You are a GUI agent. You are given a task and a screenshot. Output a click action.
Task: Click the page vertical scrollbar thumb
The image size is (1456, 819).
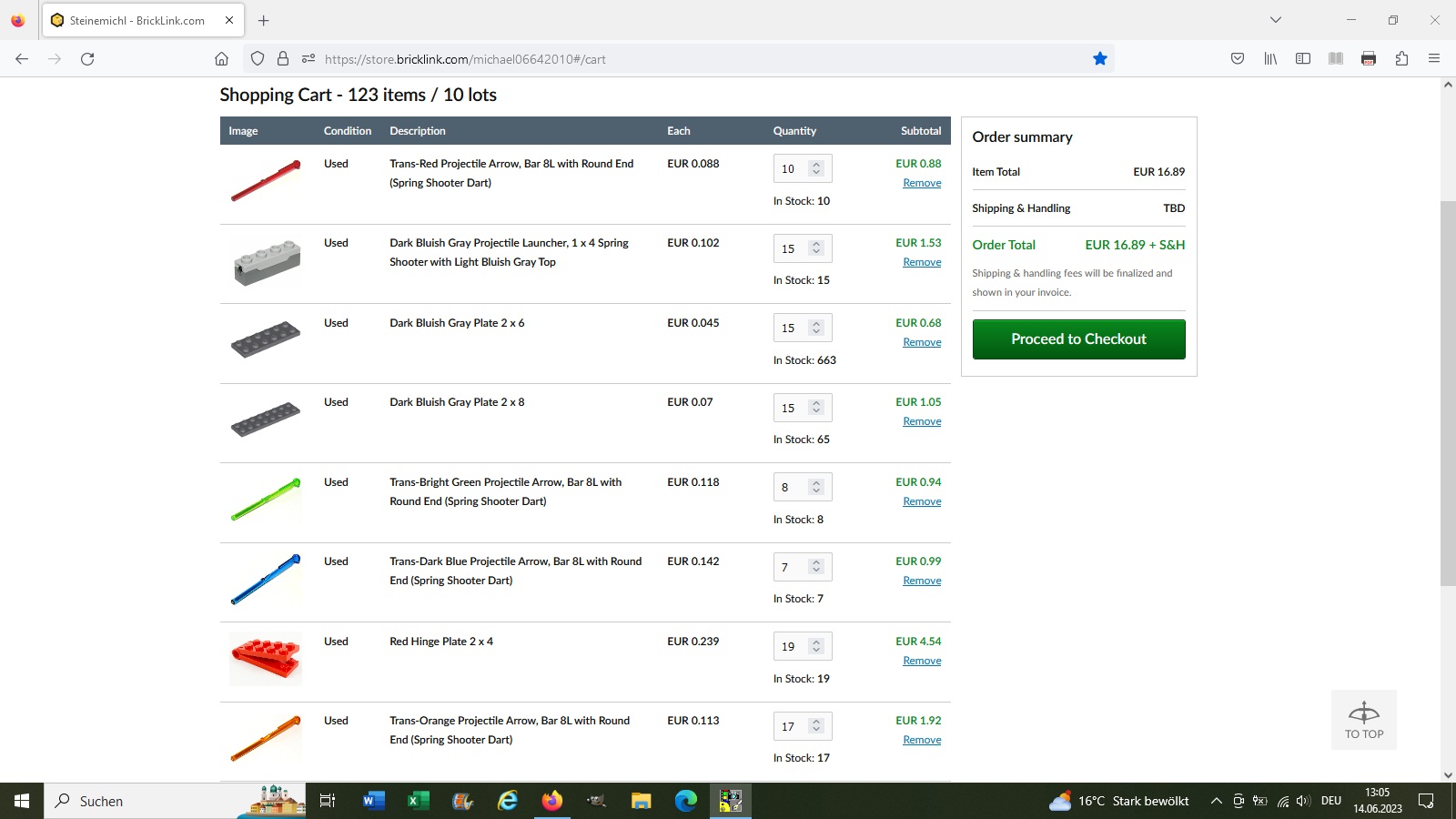click(1448, 393)
